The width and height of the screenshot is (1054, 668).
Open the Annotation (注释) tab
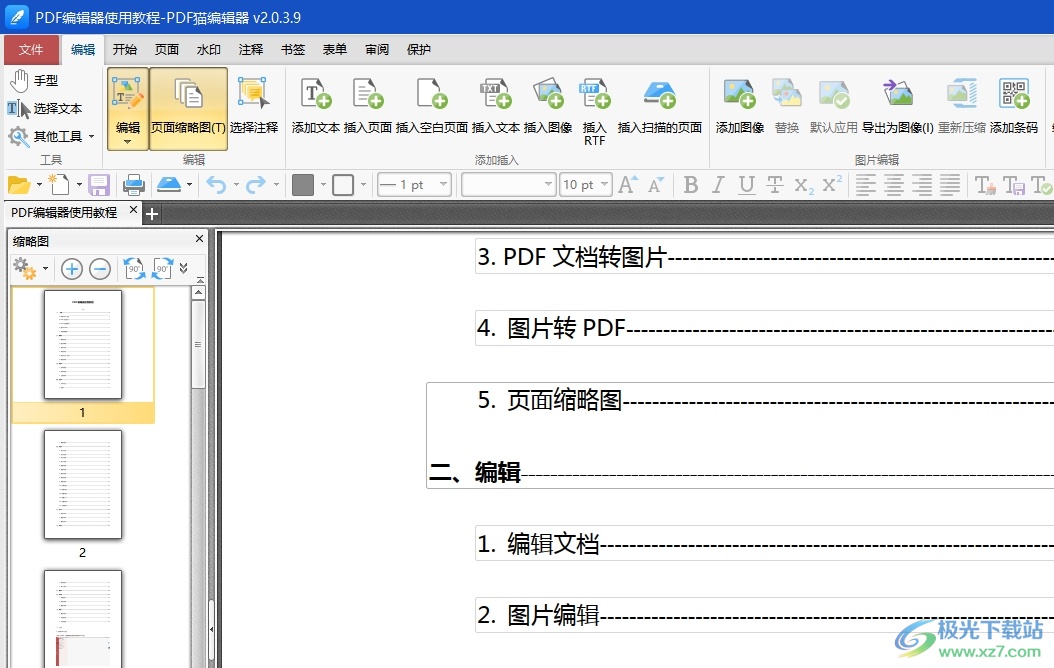[251, 50]
